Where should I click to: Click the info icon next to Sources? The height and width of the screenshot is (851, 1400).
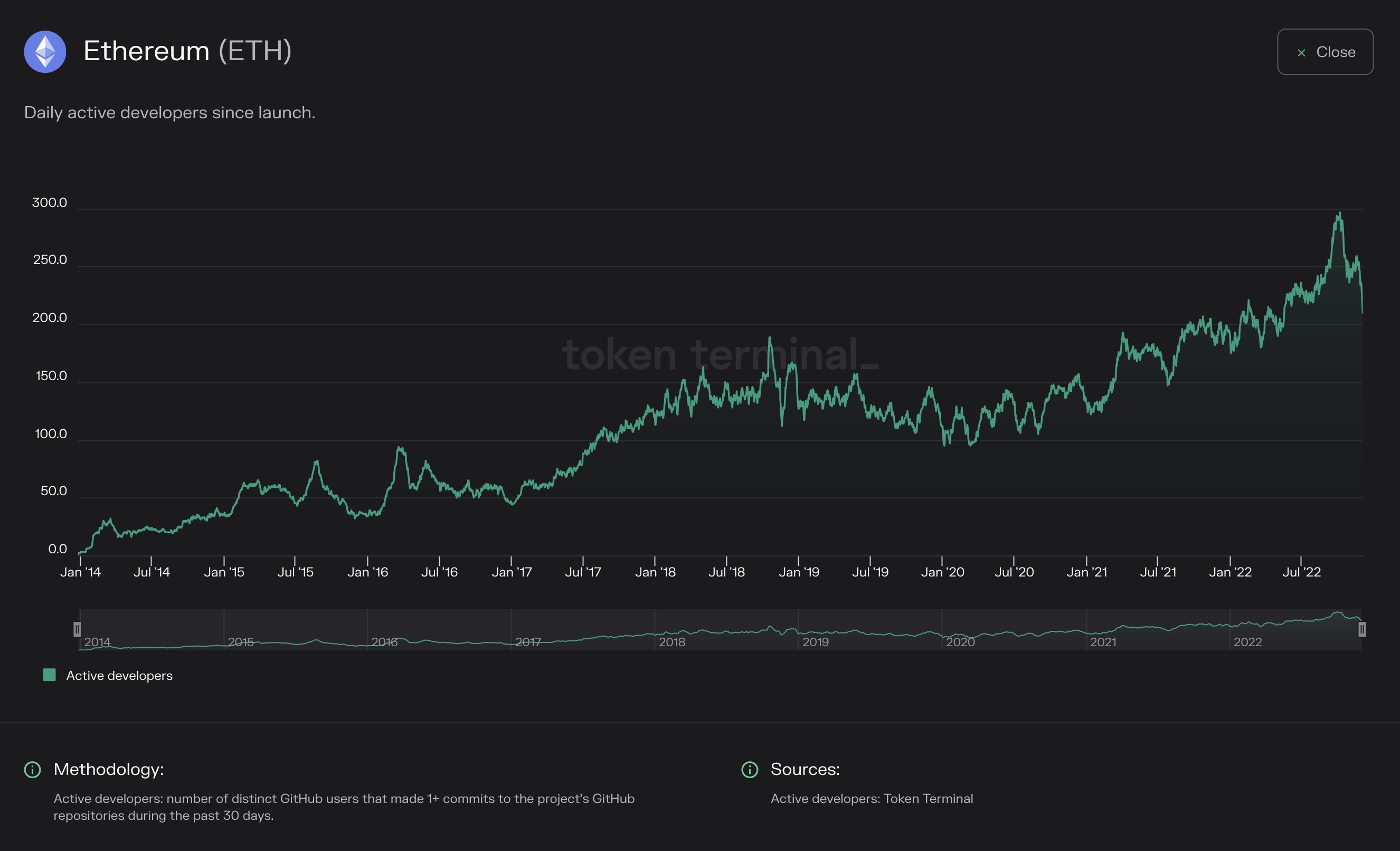click(x=751, y=769)
